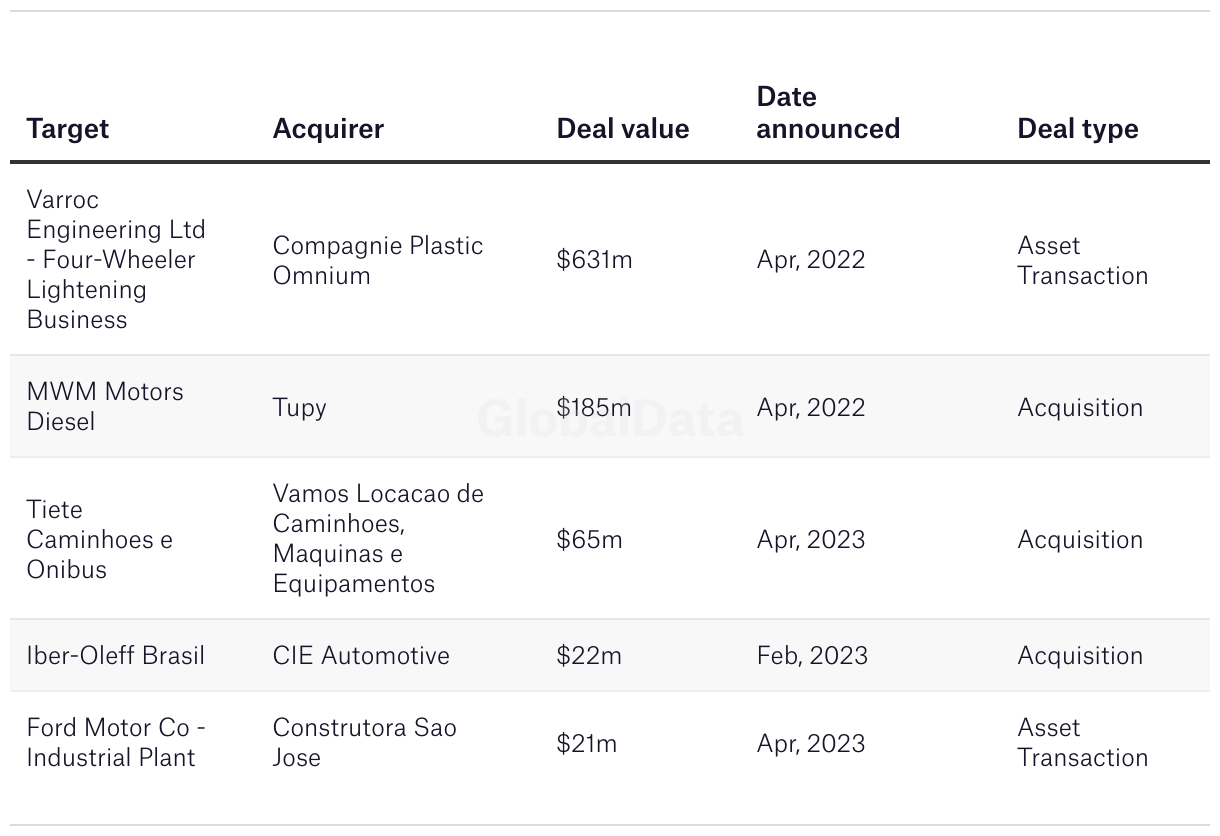Click the Iber-Oleff Brasil target
The height and width of the screenshot is (836, 1220).
116,655
